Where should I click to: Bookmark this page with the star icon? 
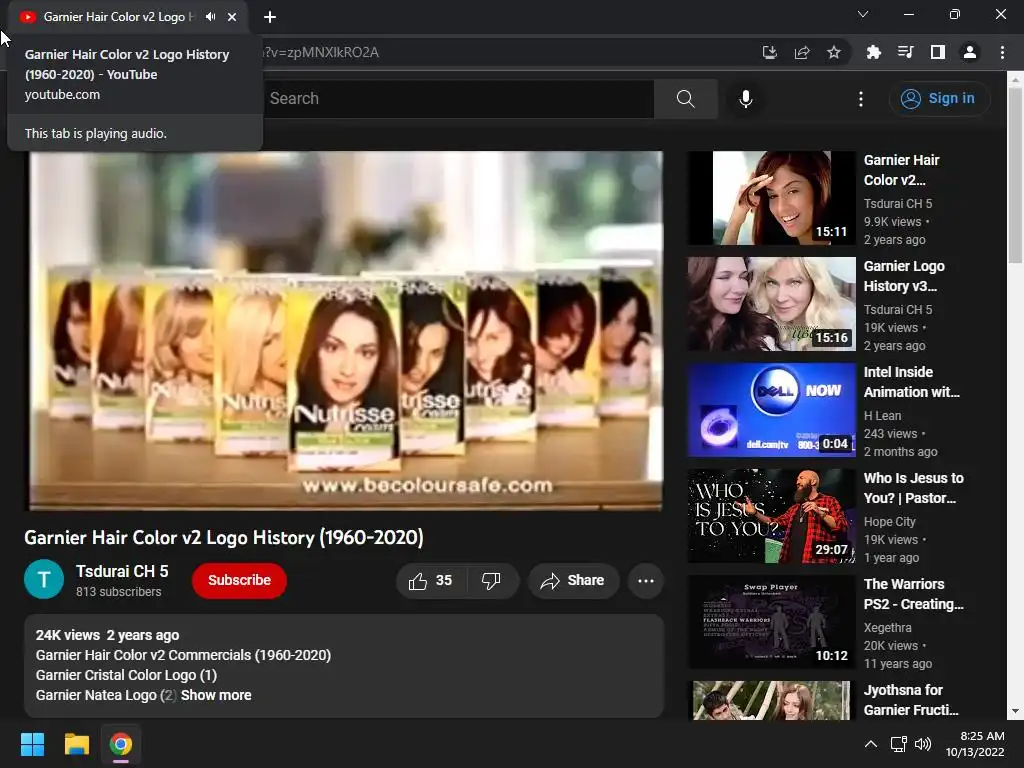click(x=834, y=52)
